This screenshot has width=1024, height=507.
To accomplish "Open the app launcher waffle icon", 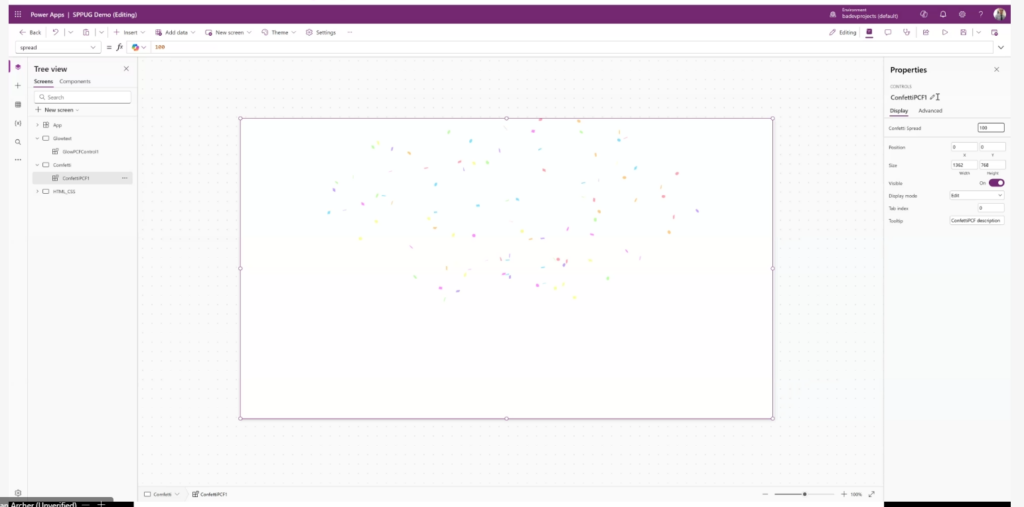I will click(x=18, y=14).
